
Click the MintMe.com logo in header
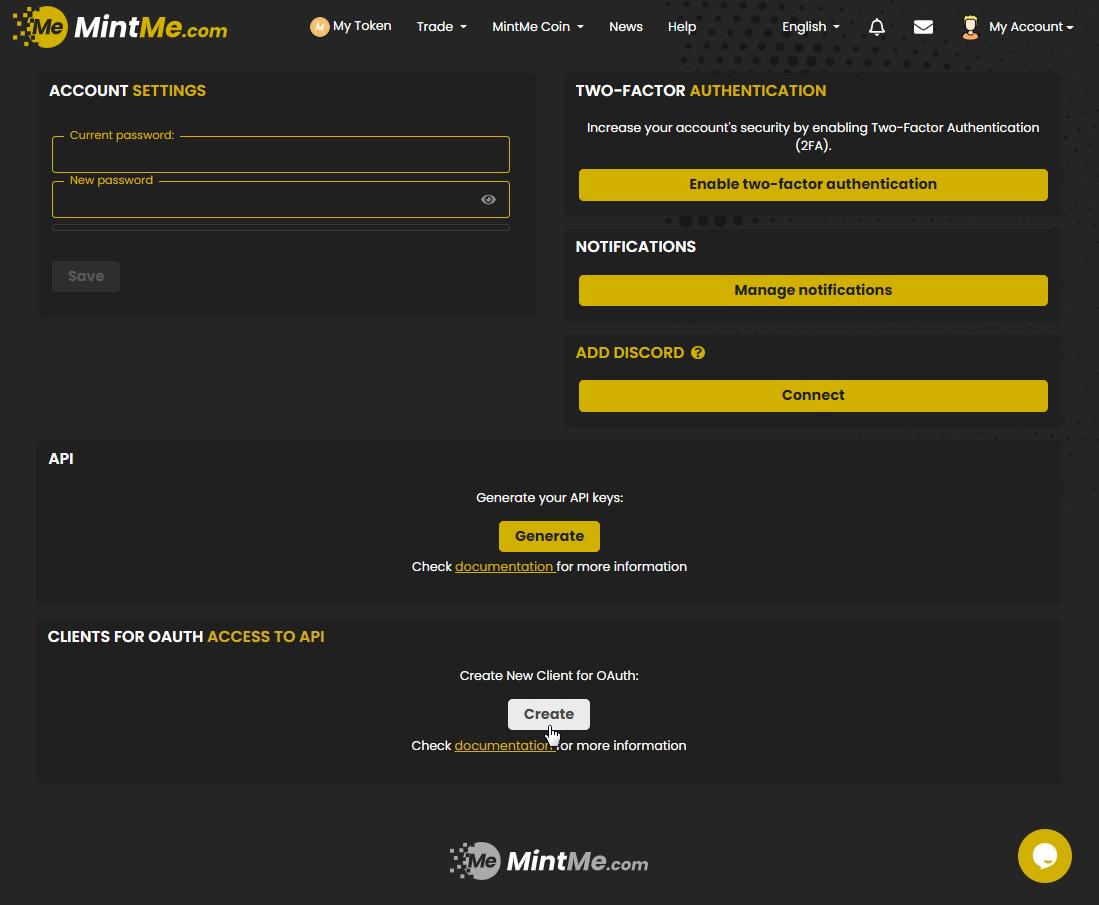(x=120, y=27)
